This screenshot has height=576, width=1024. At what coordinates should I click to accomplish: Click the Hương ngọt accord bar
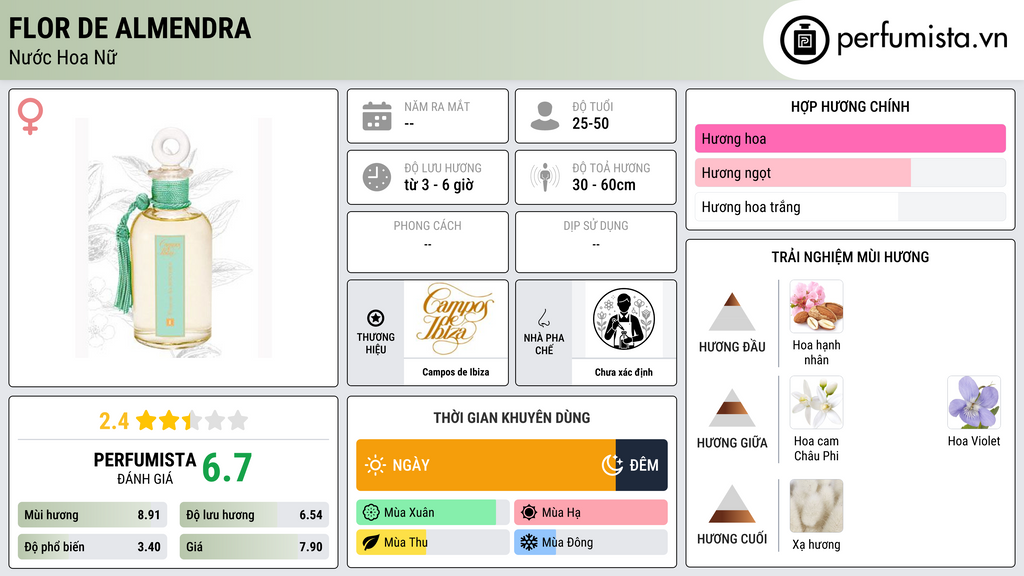pyautogui.click(x=850, y=172)
